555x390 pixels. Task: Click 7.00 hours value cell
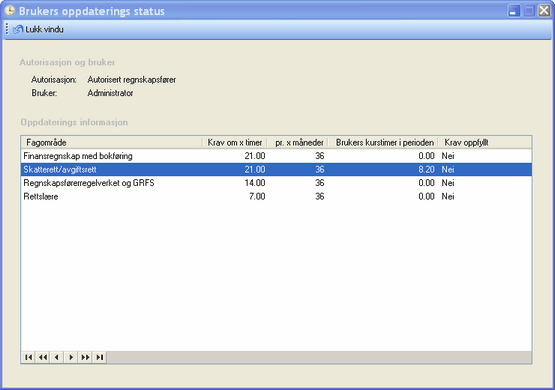click(x=257, y=196)
